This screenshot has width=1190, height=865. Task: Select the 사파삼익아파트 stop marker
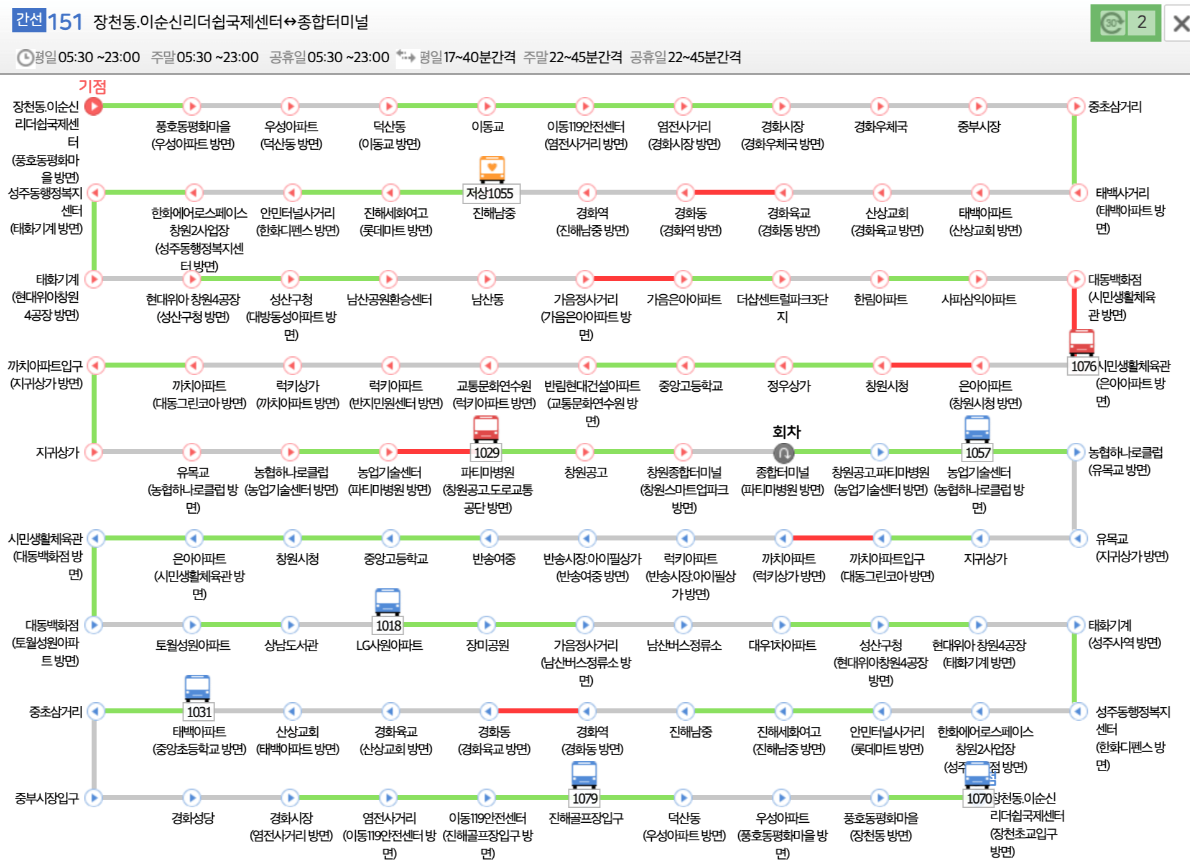coord(978,279)
